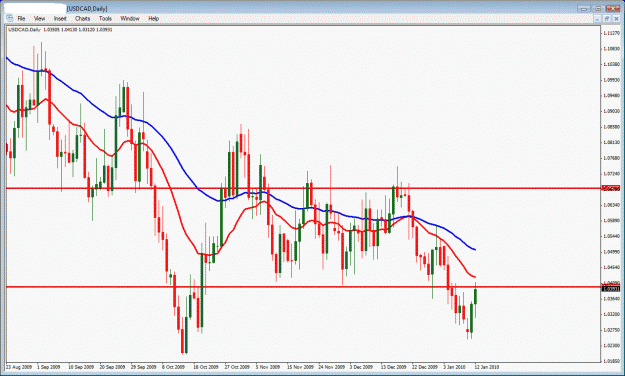Click the 12 Jan 2010 date label

(486, 367)
